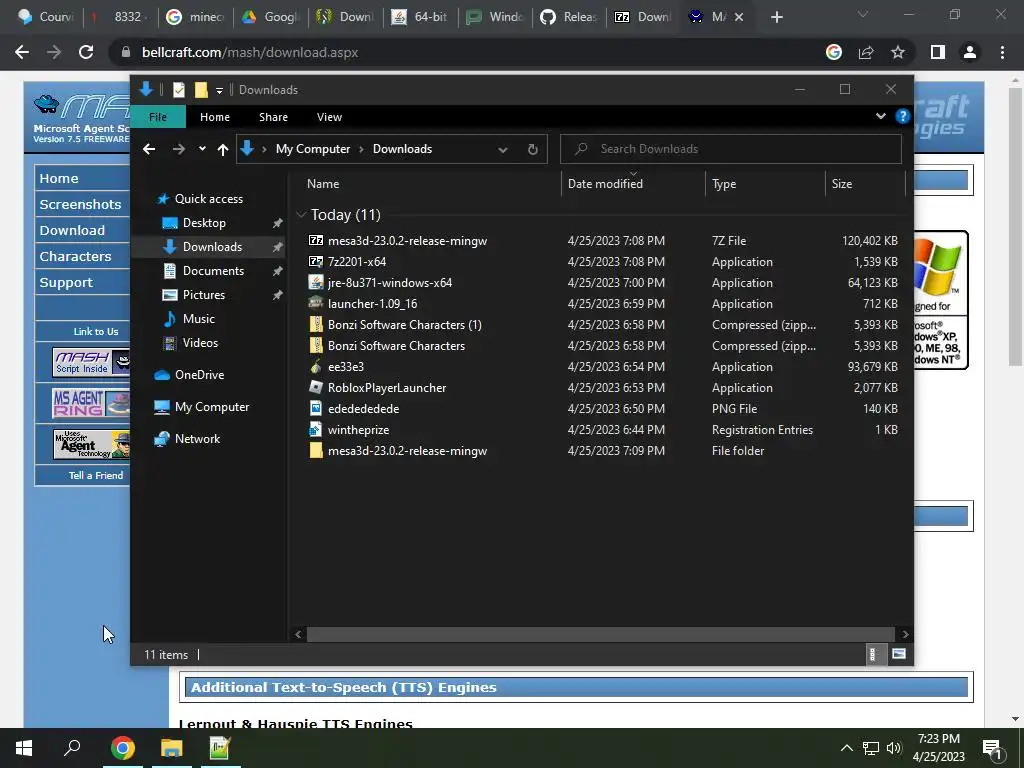Bookmark this page with star icon

point(898,52)
